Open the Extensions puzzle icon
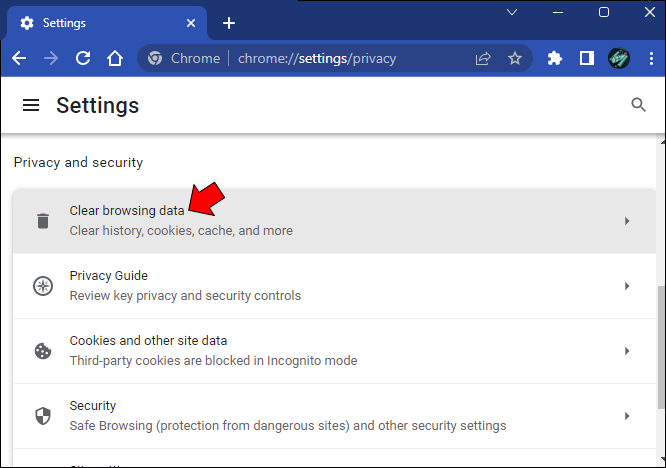This screenshot has width=666, height=468. click(555, 58)
